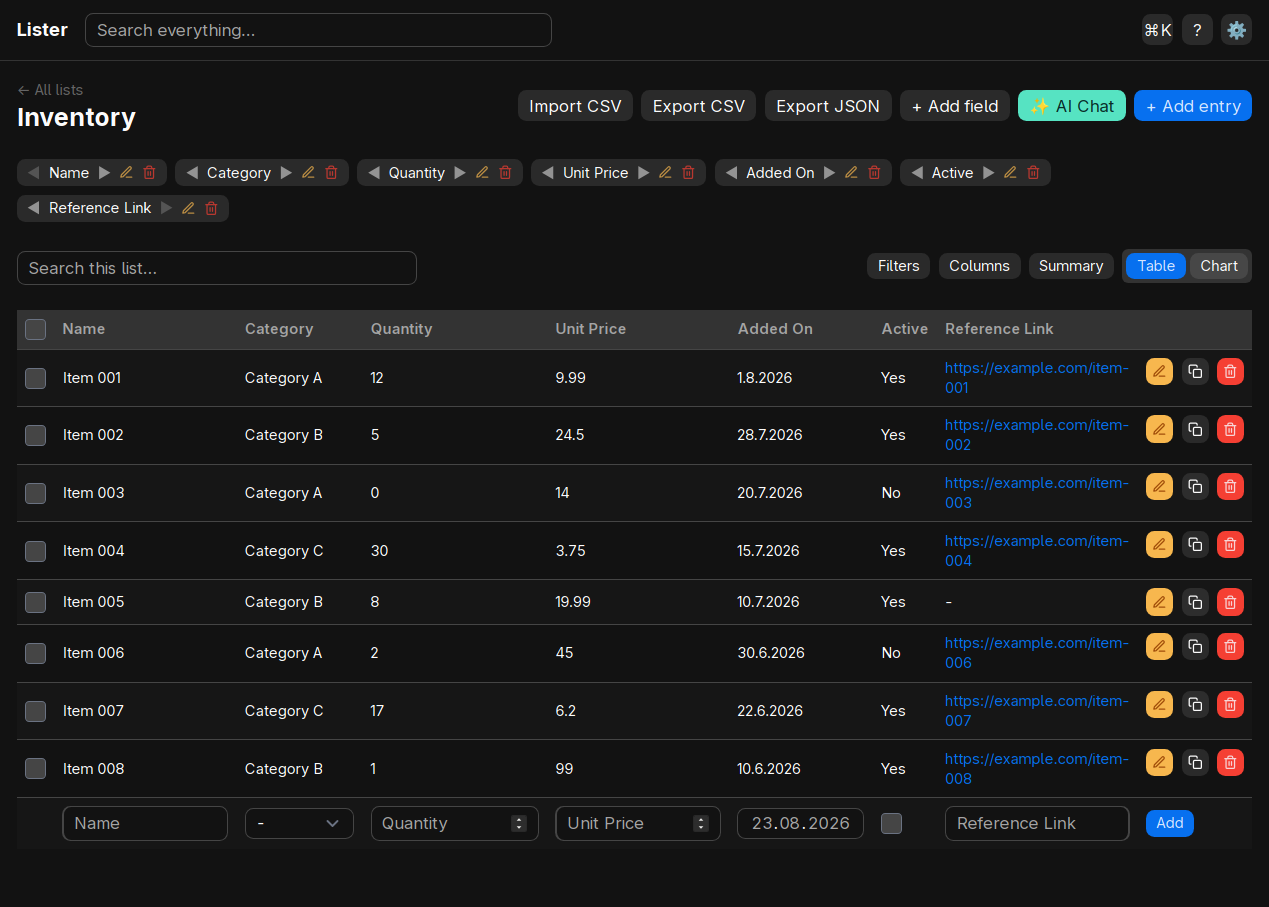Select the Item 007 row checkbox

(x=36, y=711)
